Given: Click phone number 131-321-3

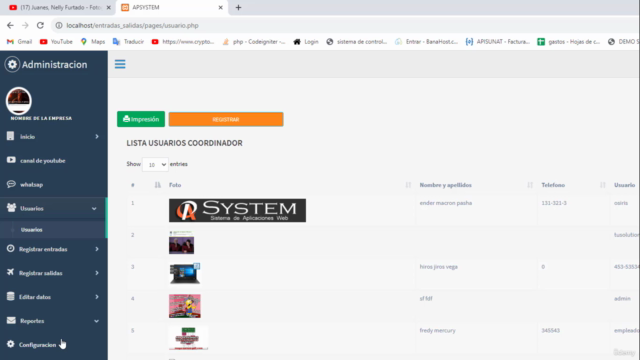Looking at the screenshot, I should [554, 203].
